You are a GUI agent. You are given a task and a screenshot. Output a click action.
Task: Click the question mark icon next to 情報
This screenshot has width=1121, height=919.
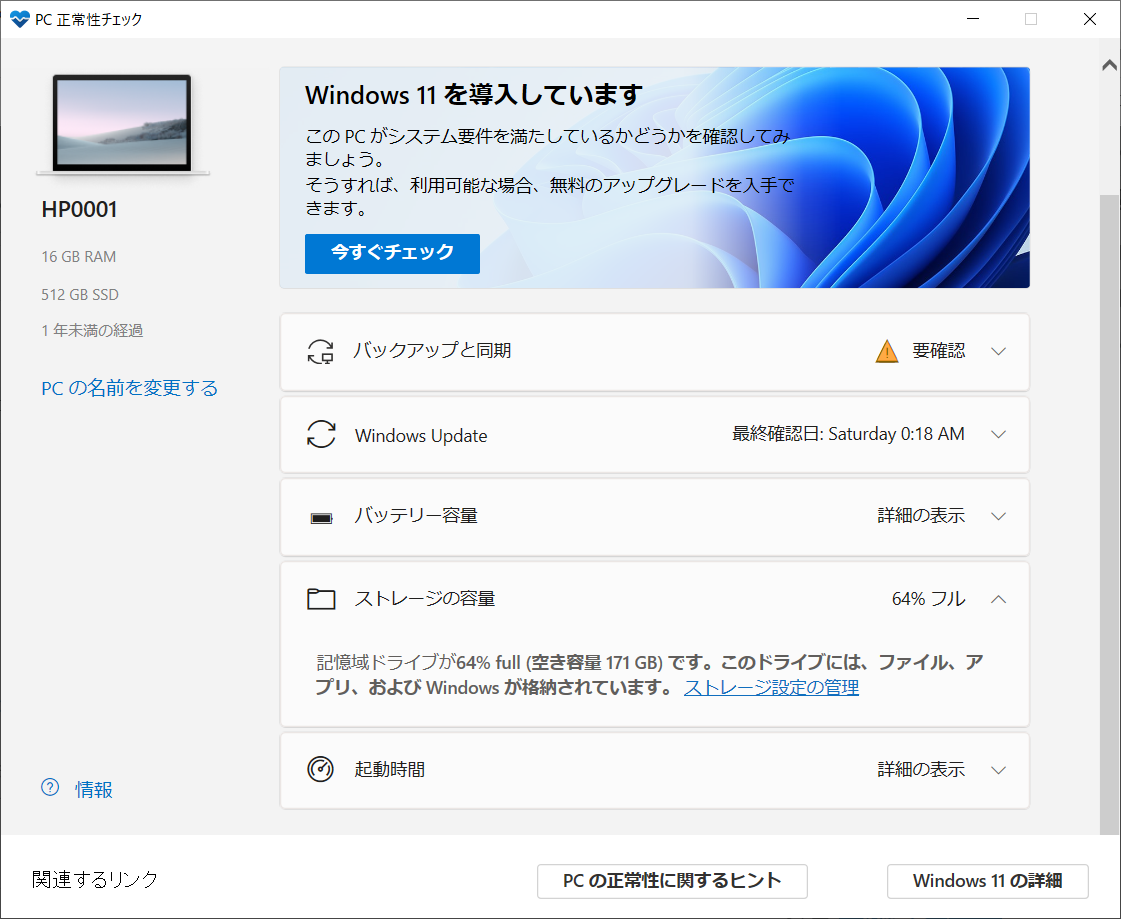49,788
